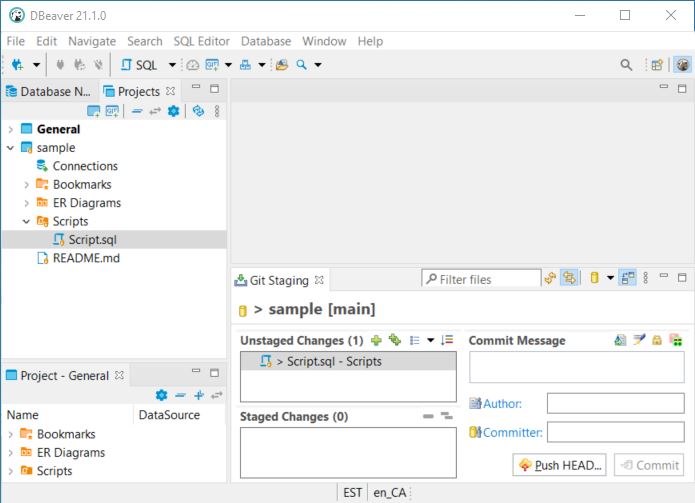Select Script.sql in the Projects tree
The image size is (695, 503).
[114, 240]
